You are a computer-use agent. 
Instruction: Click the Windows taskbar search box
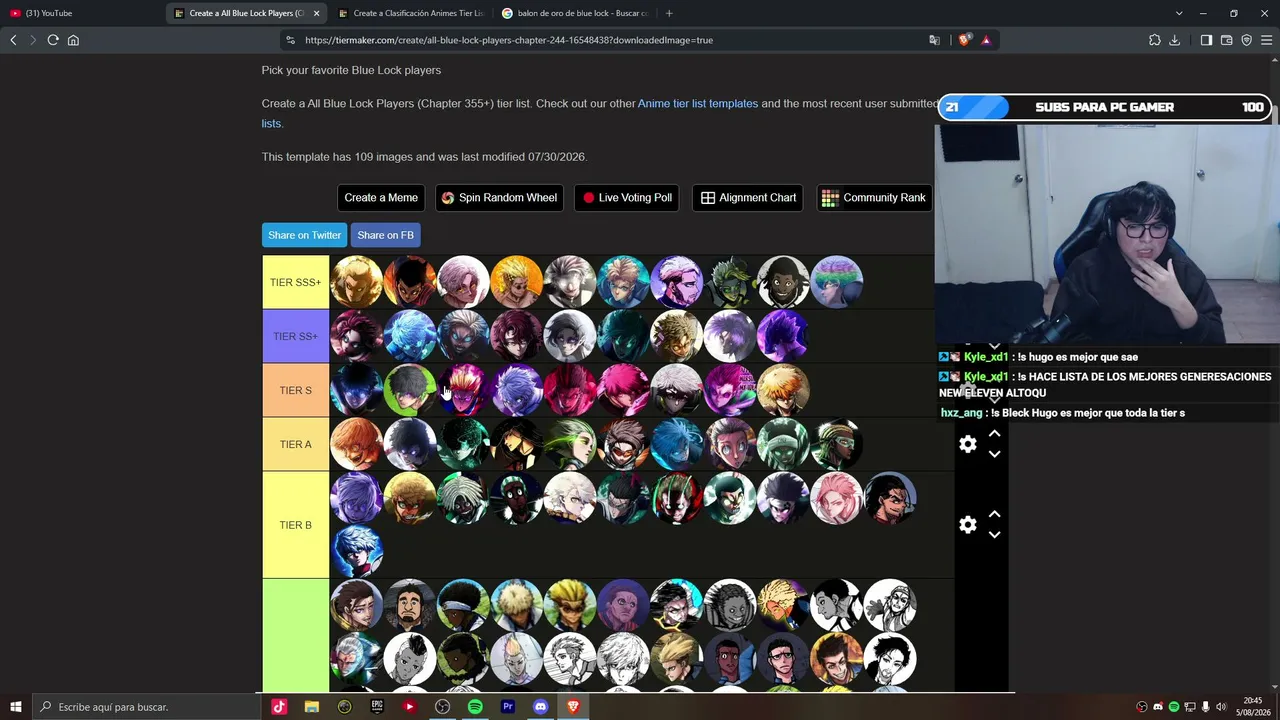(x=146, y=707)
